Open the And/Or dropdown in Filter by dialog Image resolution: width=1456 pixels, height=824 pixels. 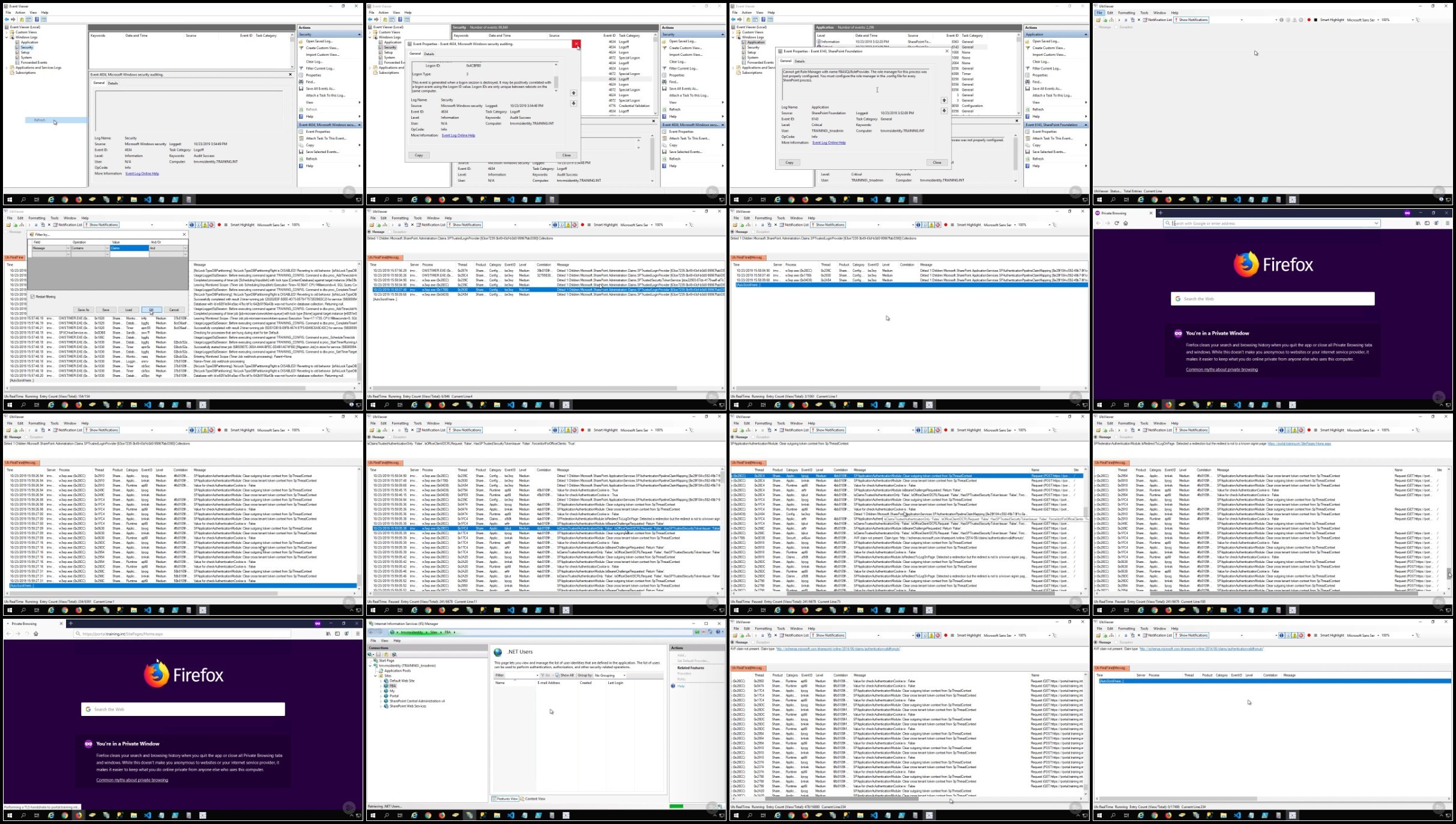(x=186, y=248)
